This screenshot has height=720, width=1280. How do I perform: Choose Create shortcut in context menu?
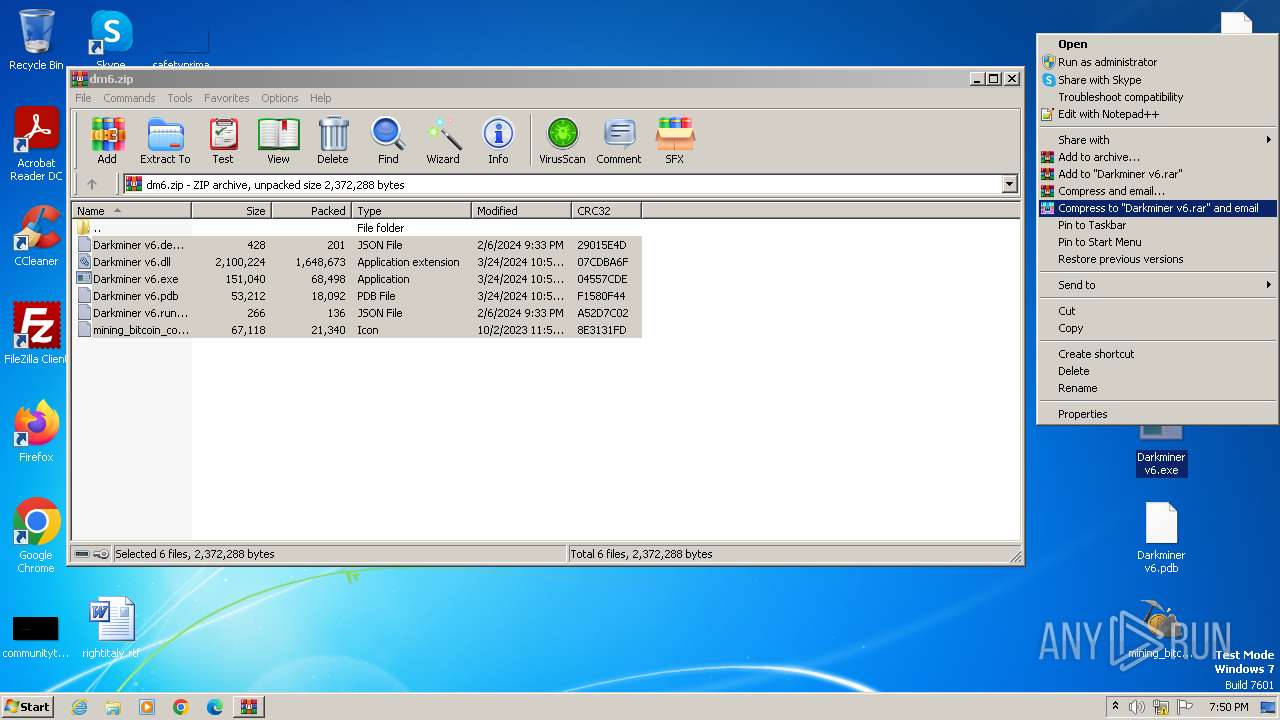(x=1157, y=354)
